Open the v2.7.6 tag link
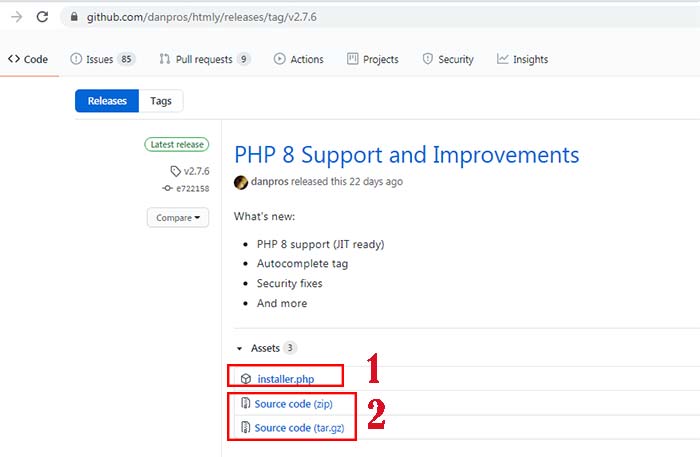Viewport: 700px width, 457px height. (196, 171)
